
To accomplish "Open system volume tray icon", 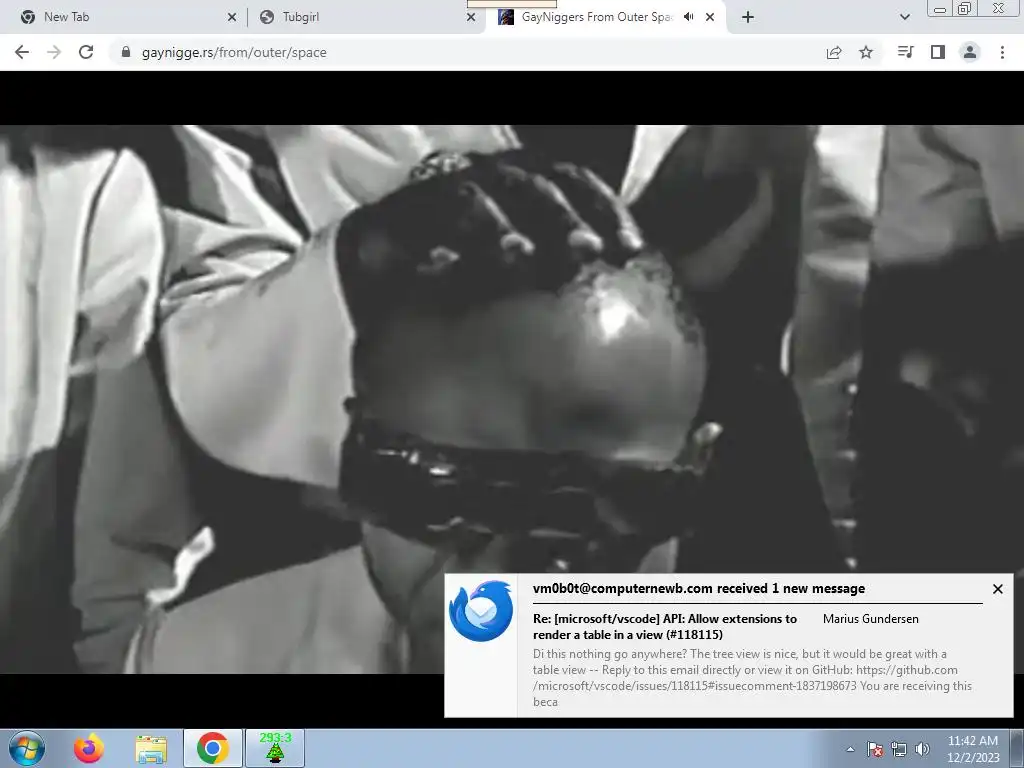I will coord(922,749).
